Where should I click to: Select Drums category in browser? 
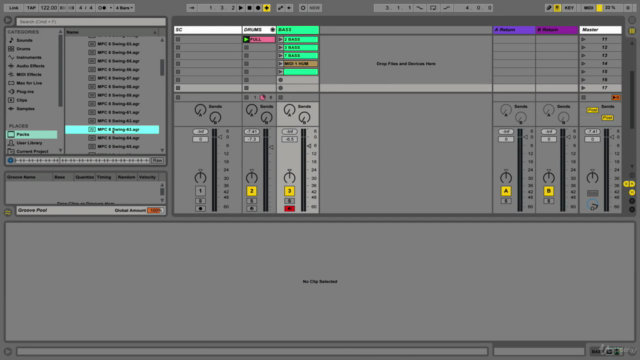pyautogui.click(x=23, y=49)
